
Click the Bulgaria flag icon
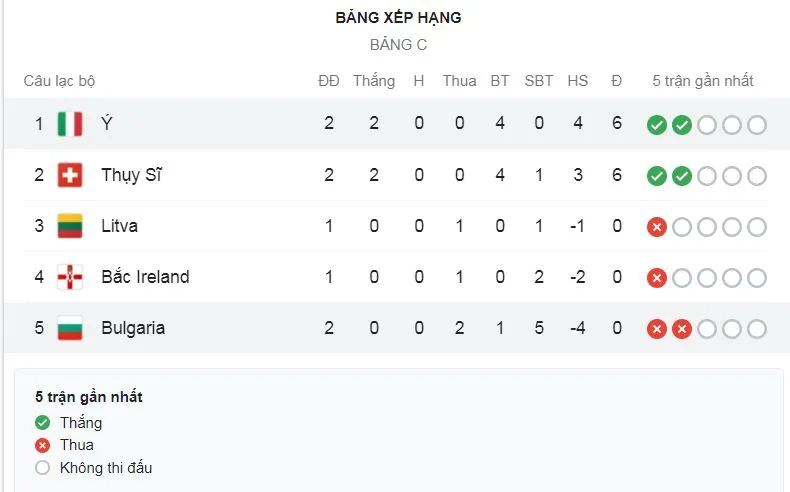pyautogui.click(x=69, y=328)
